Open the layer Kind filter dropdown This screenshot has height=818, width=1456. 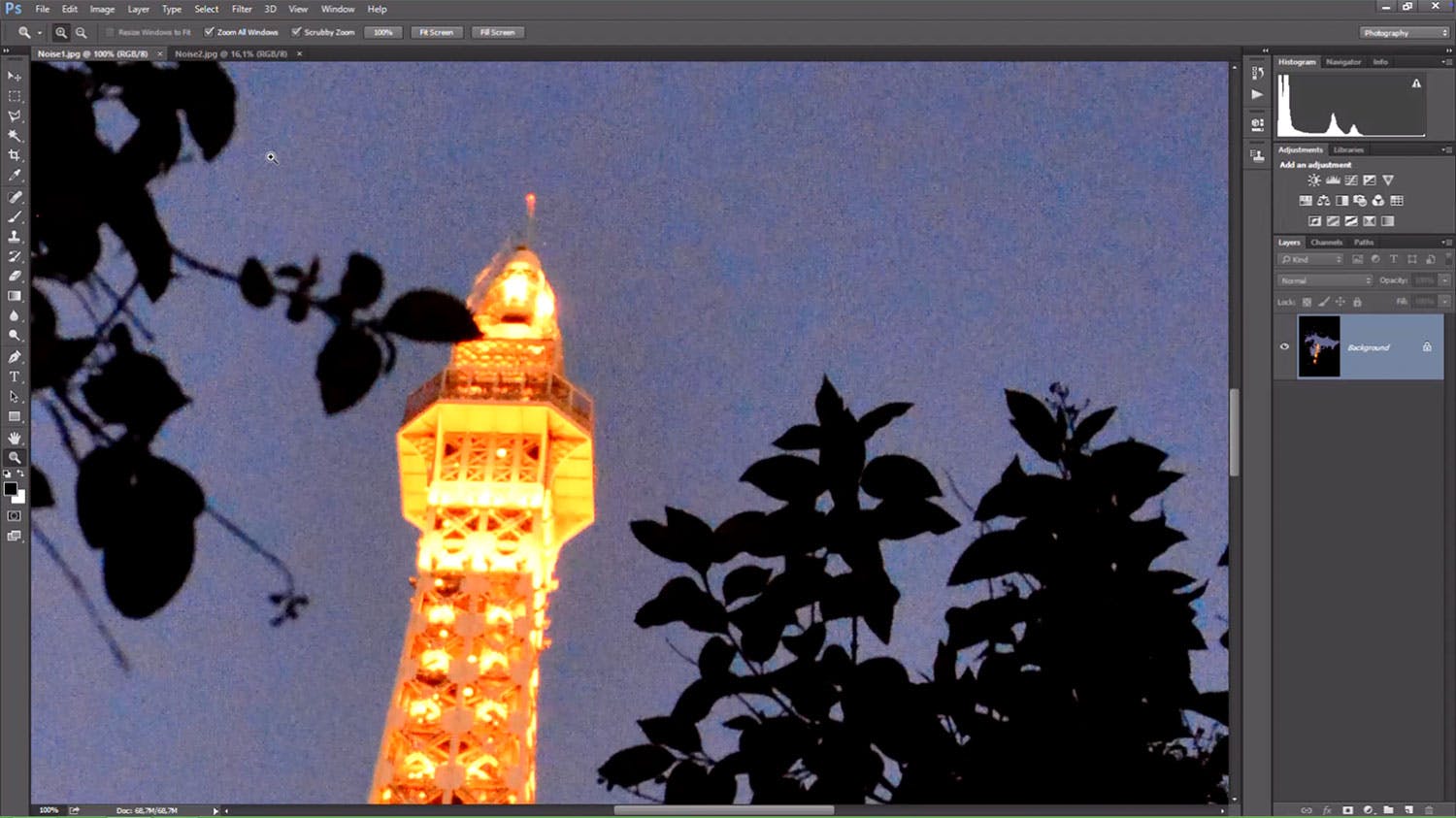[1310, 259]
